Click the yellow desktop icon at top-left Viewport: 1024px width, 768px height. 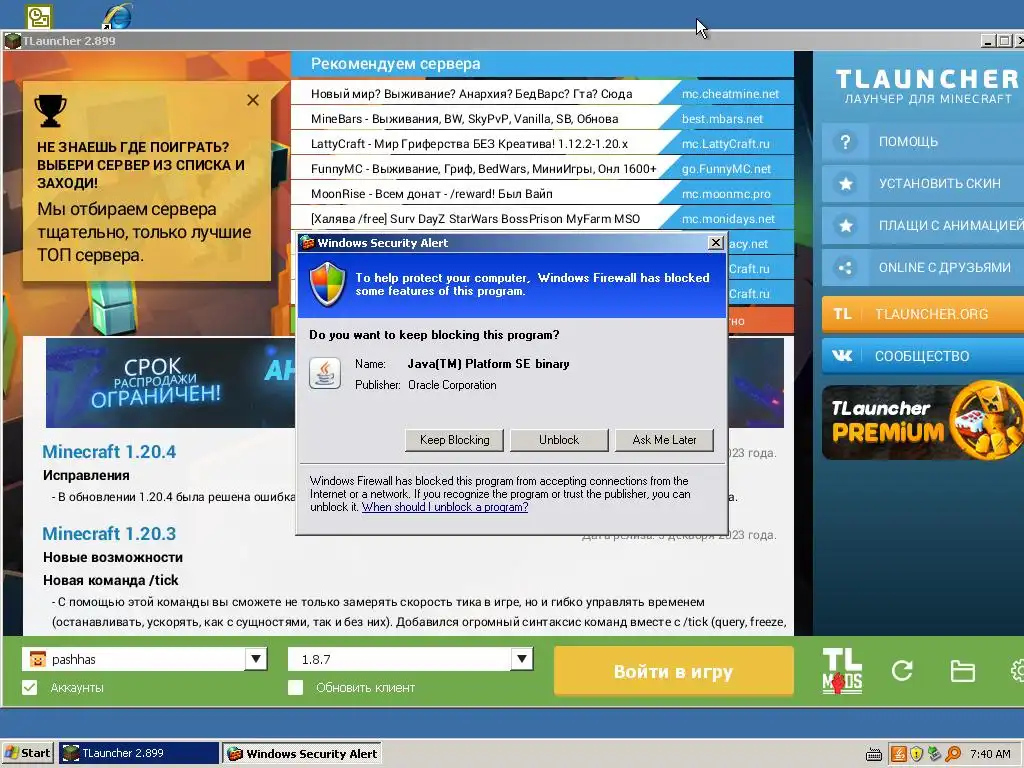[x=39, y=17]
